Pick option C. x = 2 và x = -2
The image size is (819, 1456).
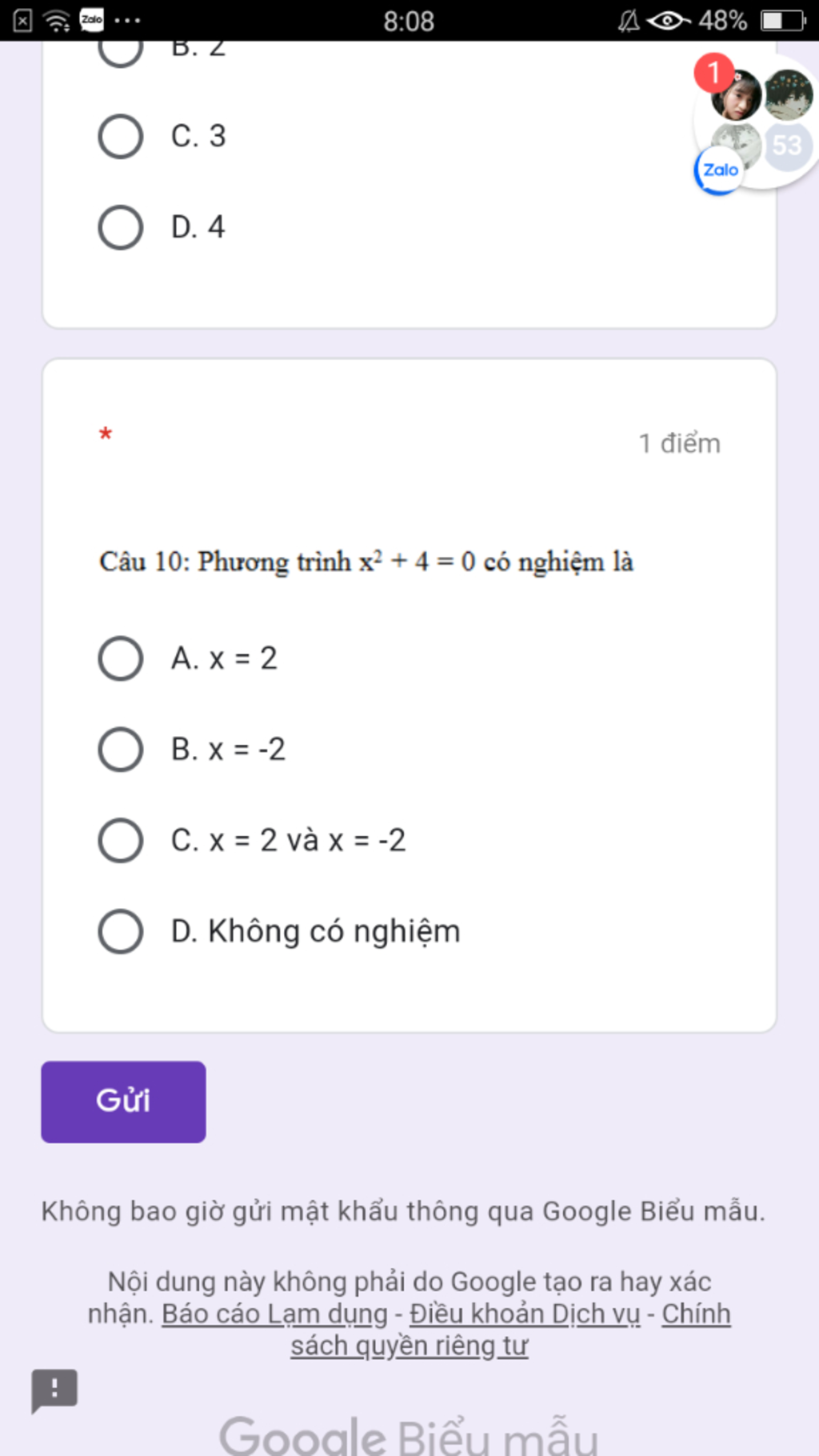[252, 841]
